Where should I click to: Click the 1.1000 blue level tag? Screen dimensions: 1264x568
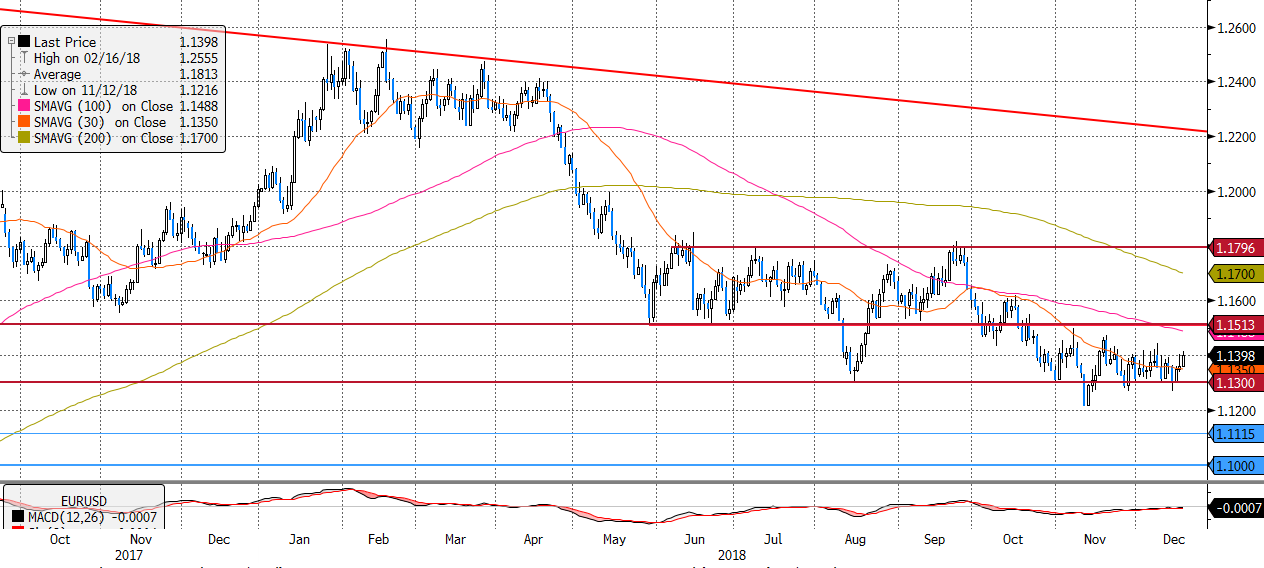1237,465
